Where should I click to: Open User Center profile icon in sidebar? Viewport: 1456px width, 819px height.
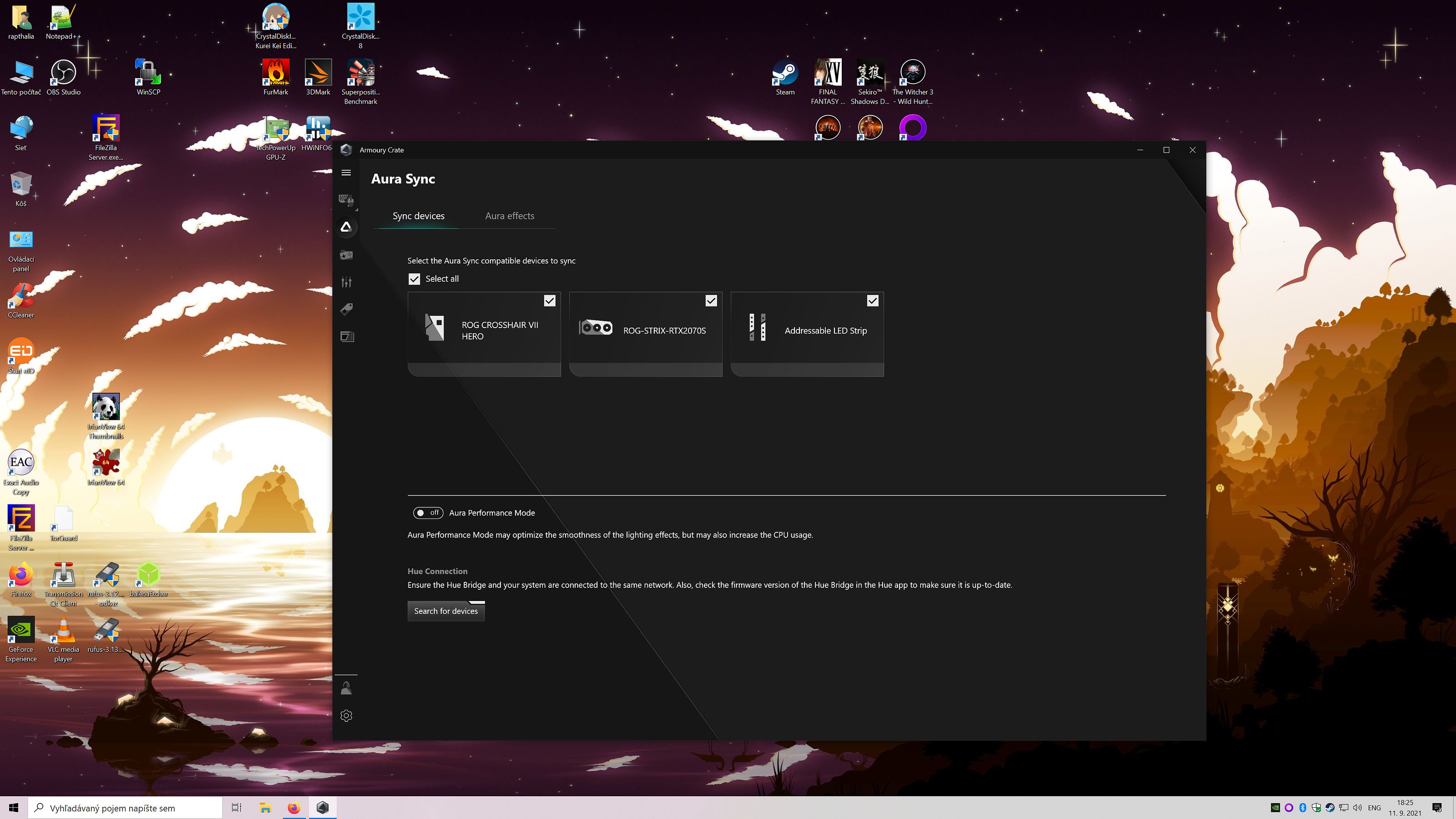click(346, 688)
